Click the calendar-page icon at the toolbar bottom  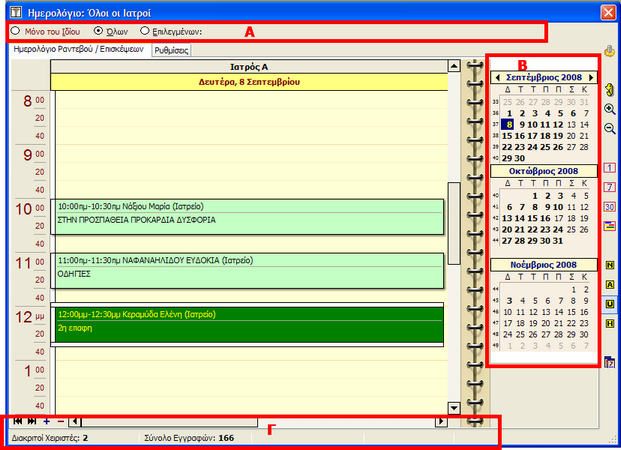610,362
